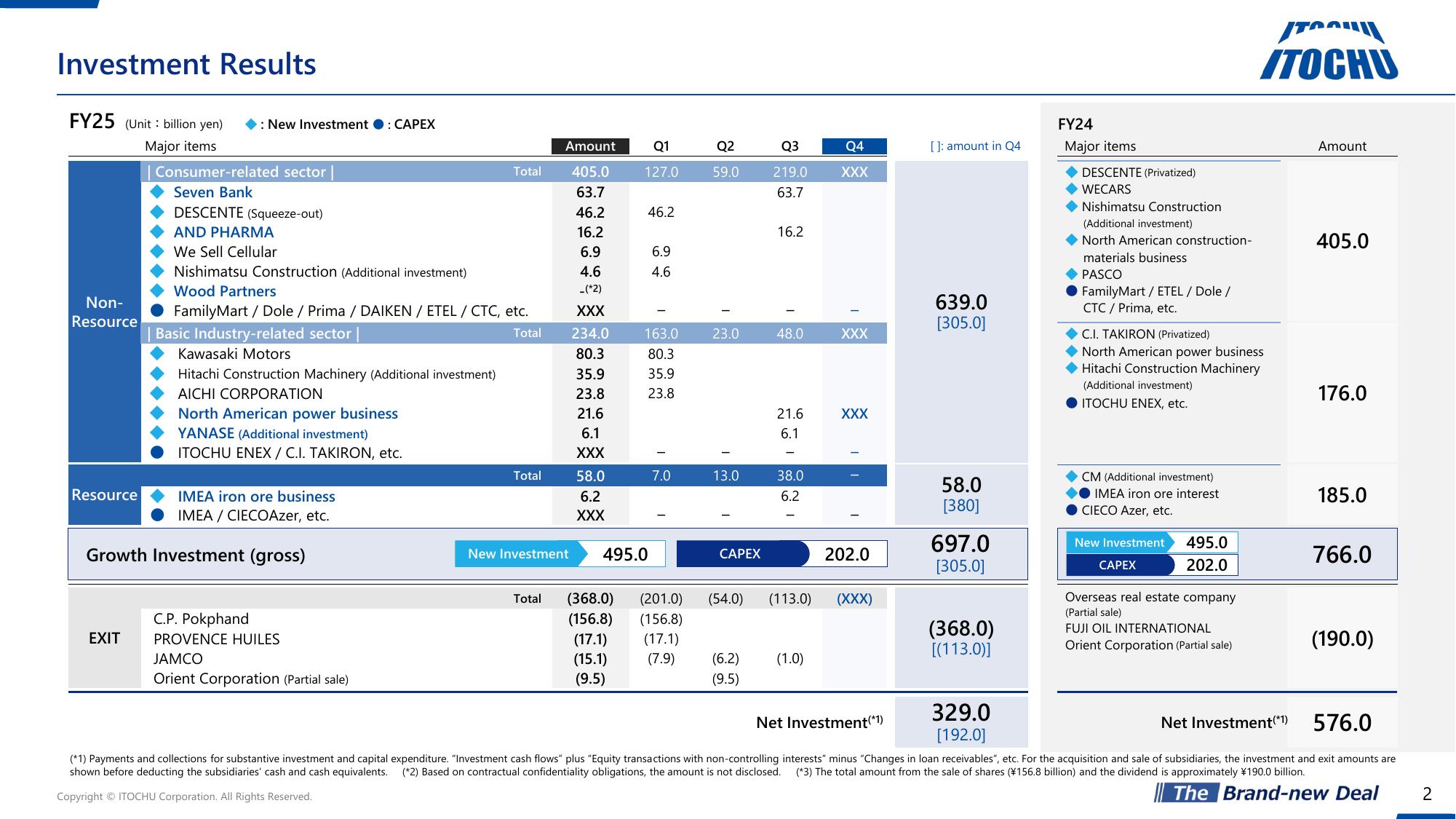Click the 185.0 FY24 amount
The image size is (1456, 819).
coord(1342,496)
